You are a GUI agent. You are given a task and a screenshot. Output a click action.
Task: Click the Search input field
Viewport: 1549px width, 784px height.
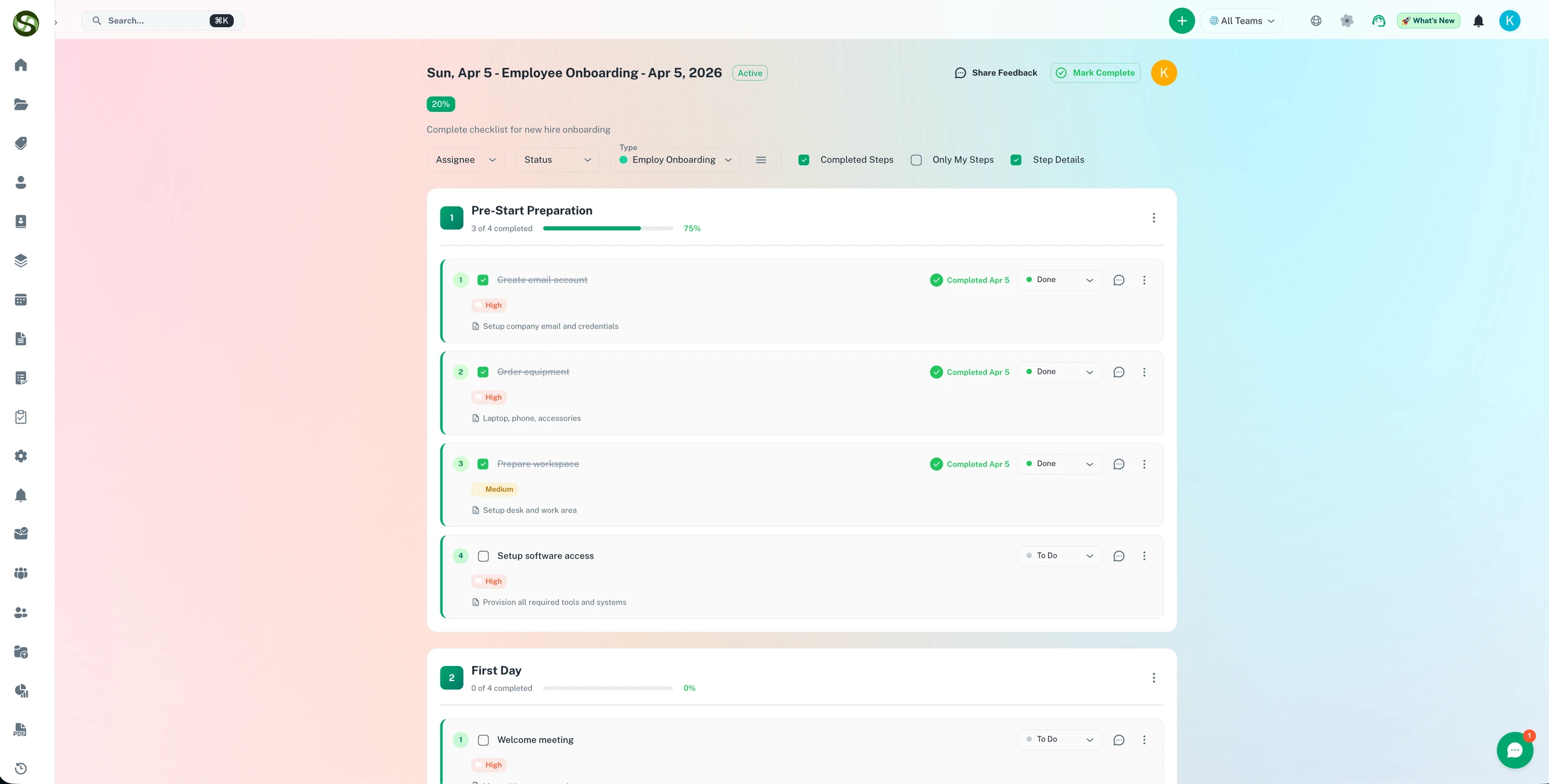point(163,21)
